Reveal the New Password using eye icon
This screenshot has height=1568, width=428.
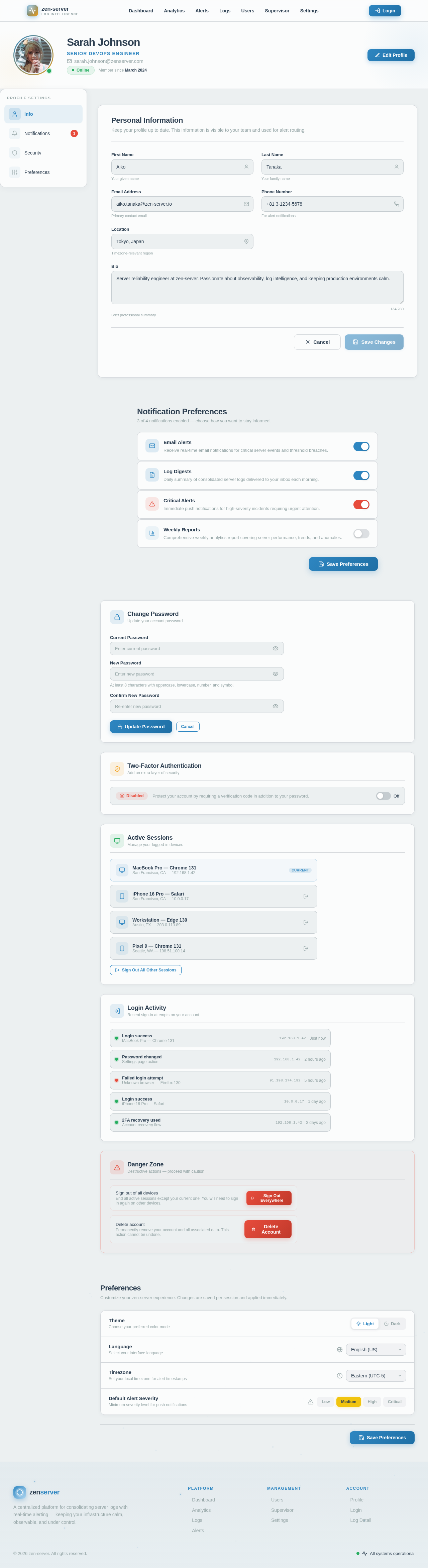pyautogui.click(x=275, y=674)
